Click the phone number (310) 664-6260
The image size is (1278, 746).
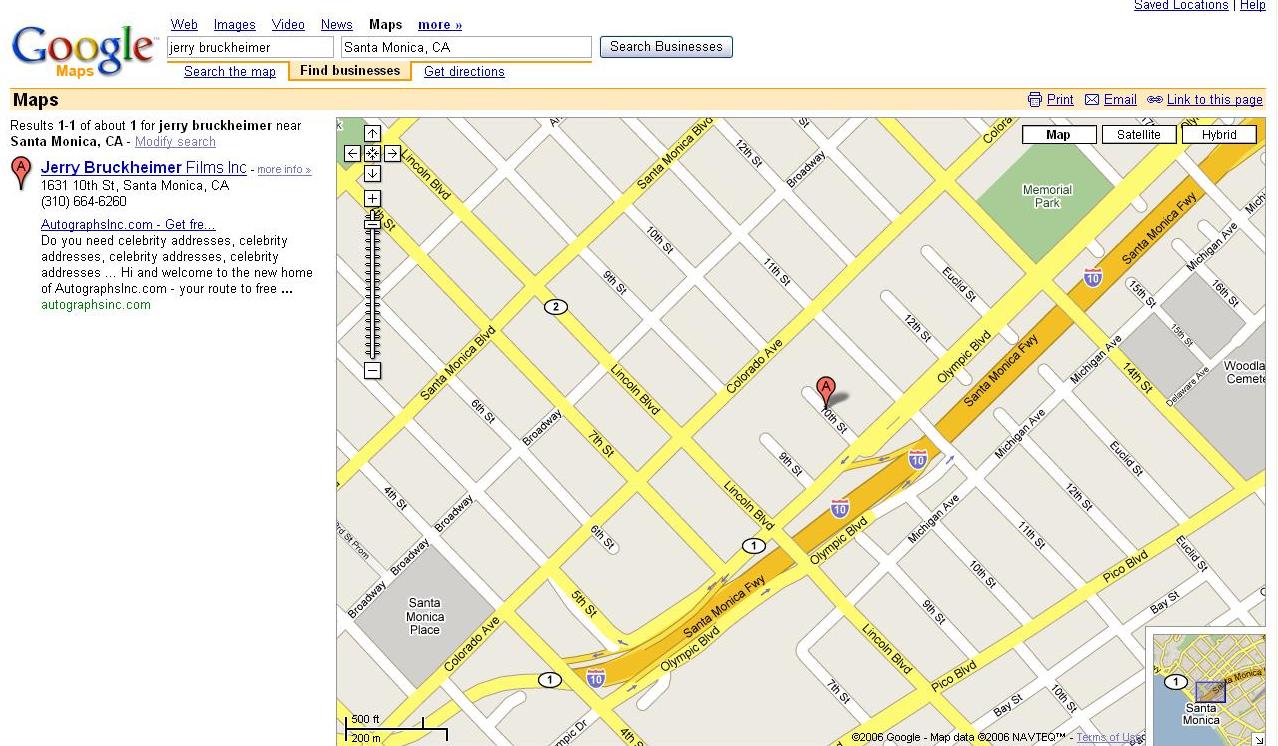[x=84, y=202]
